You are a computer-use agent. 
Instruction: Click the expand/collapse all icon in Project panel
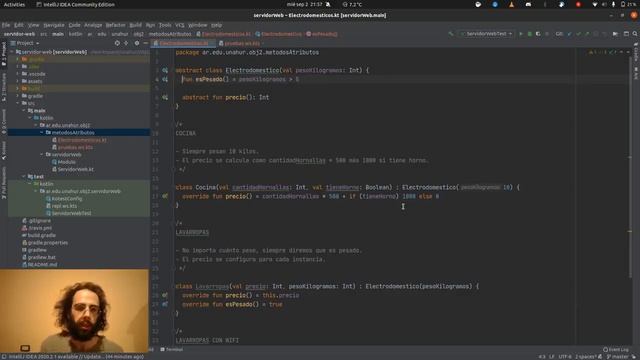coord(126,43)
